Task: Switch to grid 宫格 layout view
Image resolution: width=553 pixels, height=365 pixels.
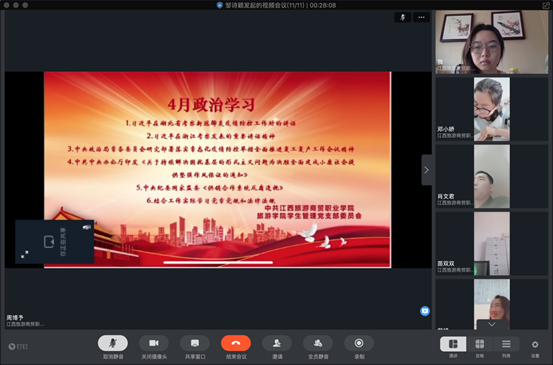Action: 480,344
